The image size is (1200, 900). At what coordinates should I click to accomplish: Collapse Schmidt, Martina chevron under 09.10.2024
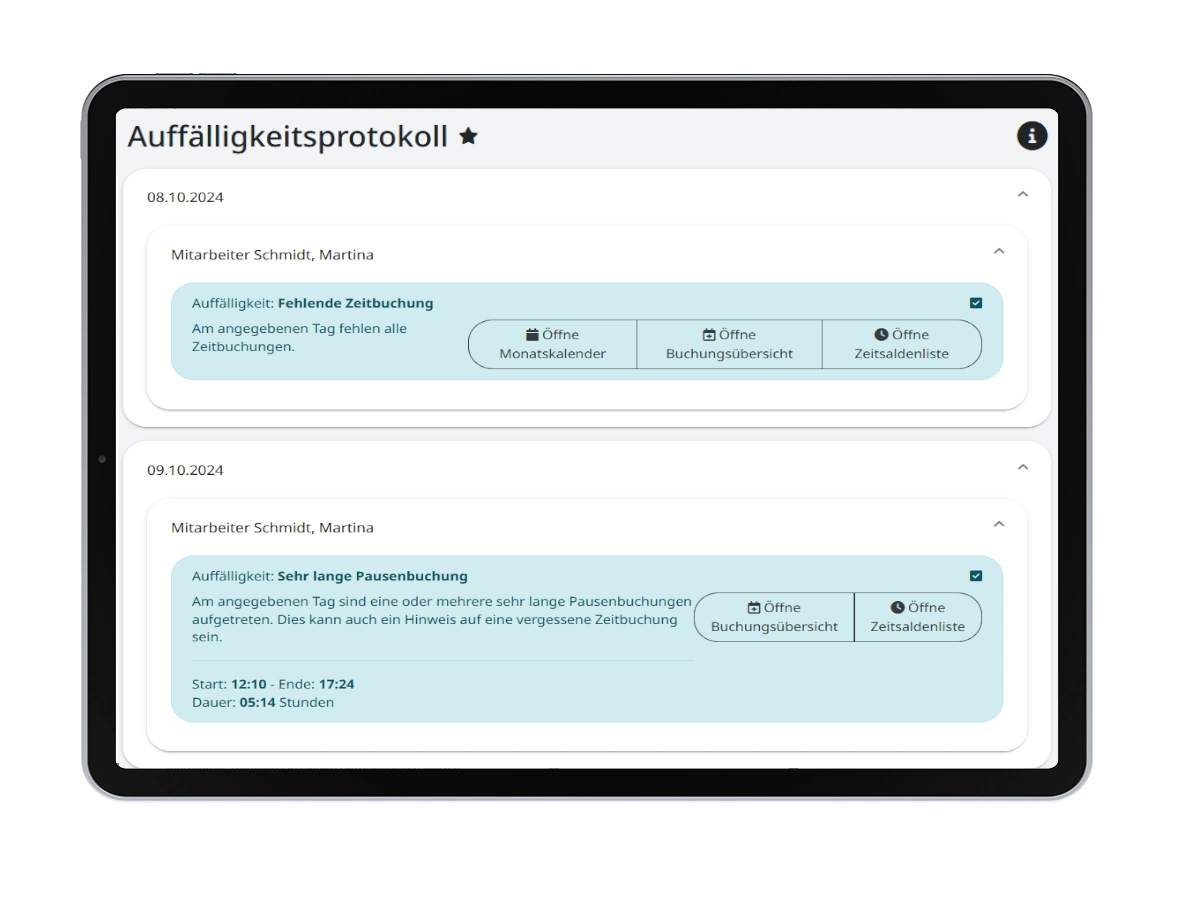coord(998,524)
